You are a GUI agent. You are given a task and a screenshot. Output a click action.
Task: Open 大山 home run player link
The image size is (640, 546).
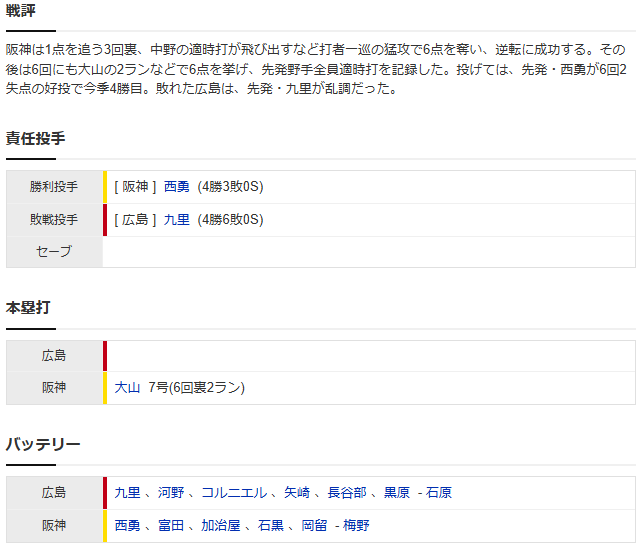point(127,387)
